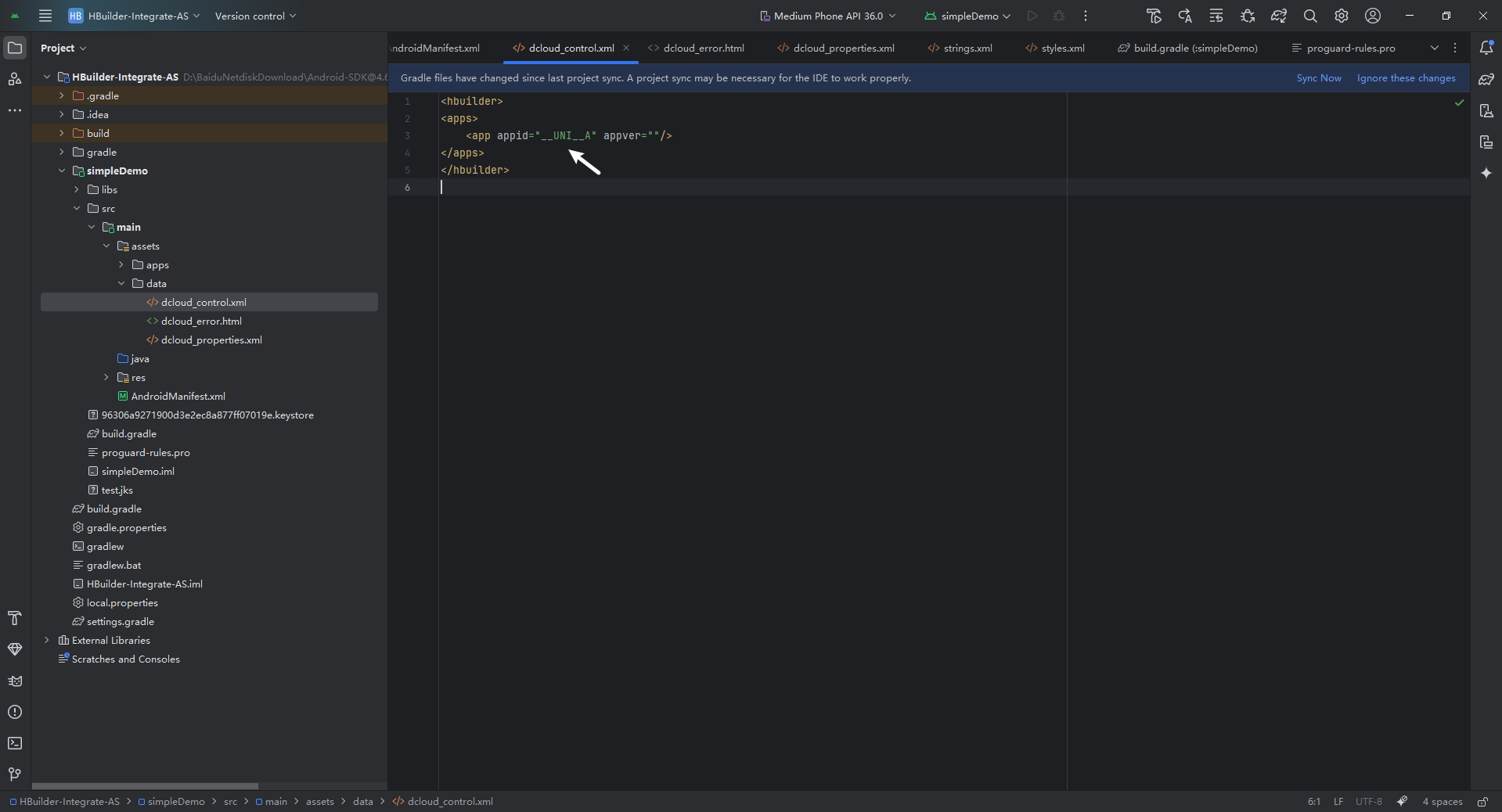Open the simpleDemo run configuration dropdown
1502x812 pixels.
[967, 16]
